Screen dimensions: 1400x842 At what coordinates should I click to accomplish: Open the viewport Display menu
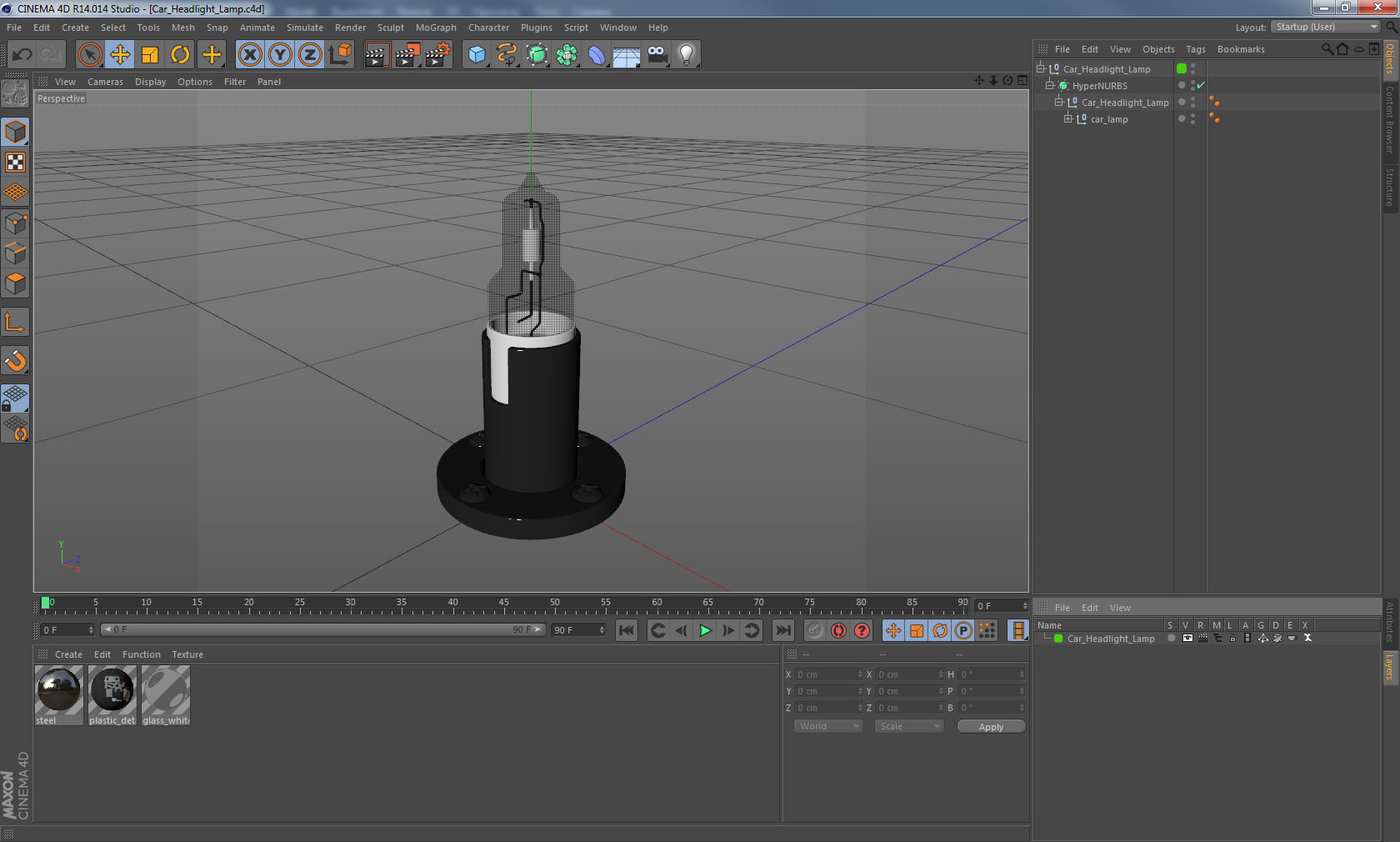150,82
